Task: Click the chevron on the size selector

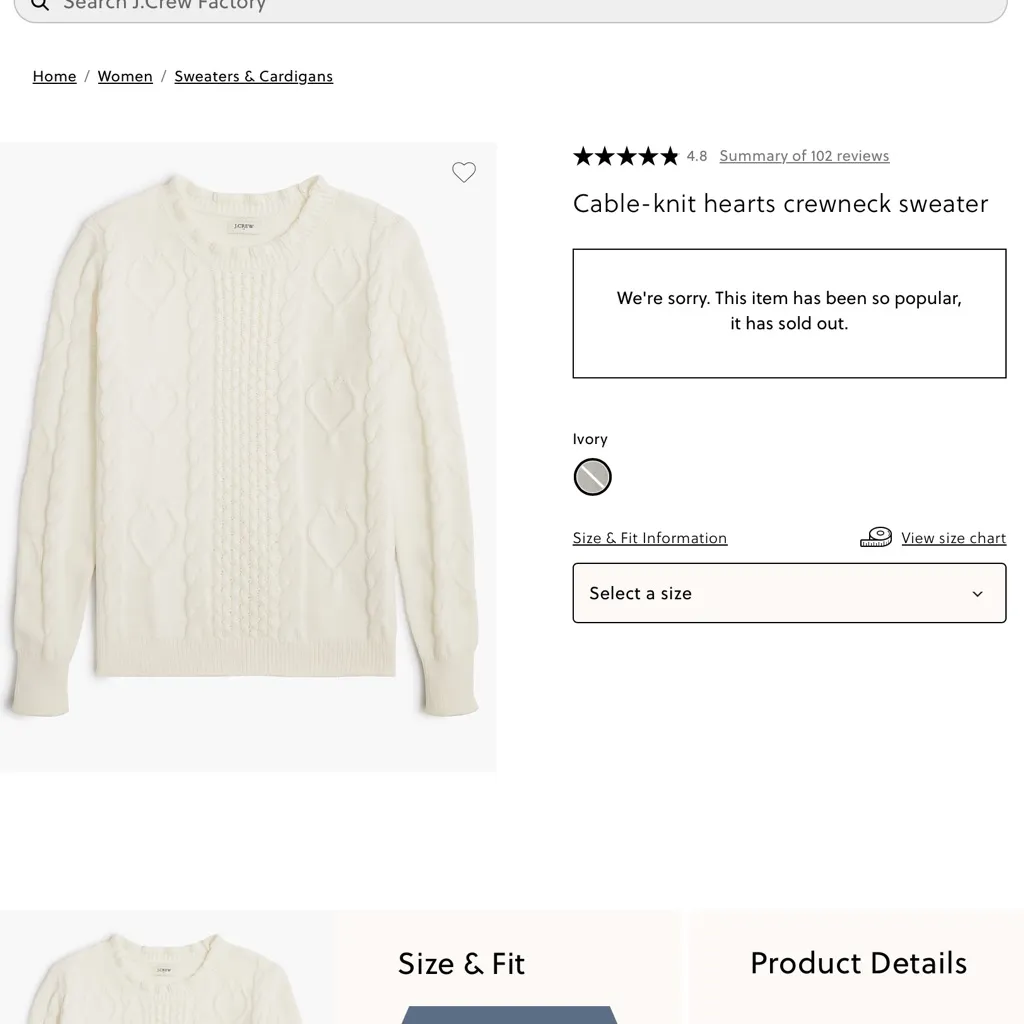Action: (x=977, y=593)
